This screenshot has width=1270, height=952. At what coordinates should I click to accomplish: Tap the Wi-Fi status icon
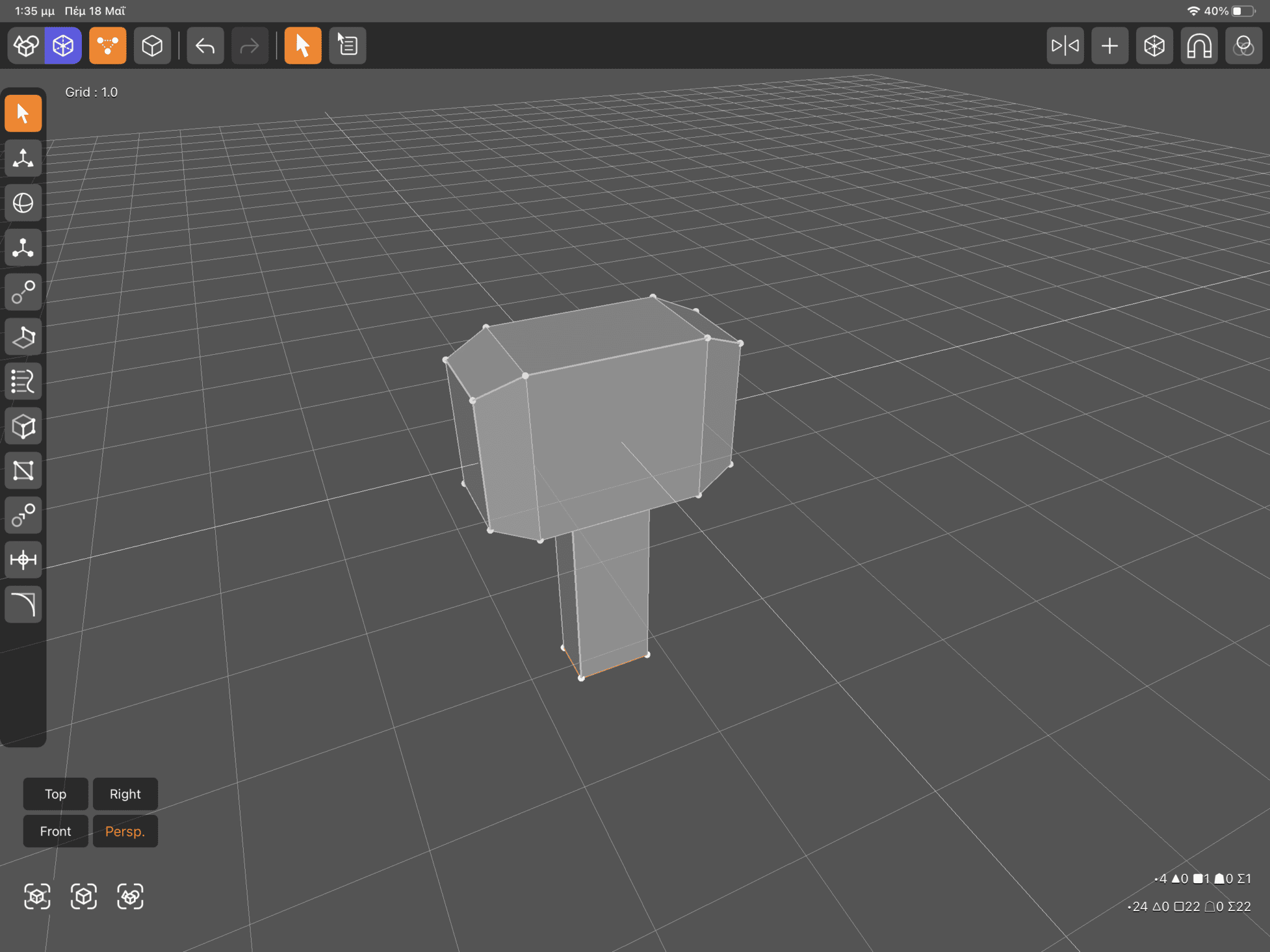click(1193, 11)
